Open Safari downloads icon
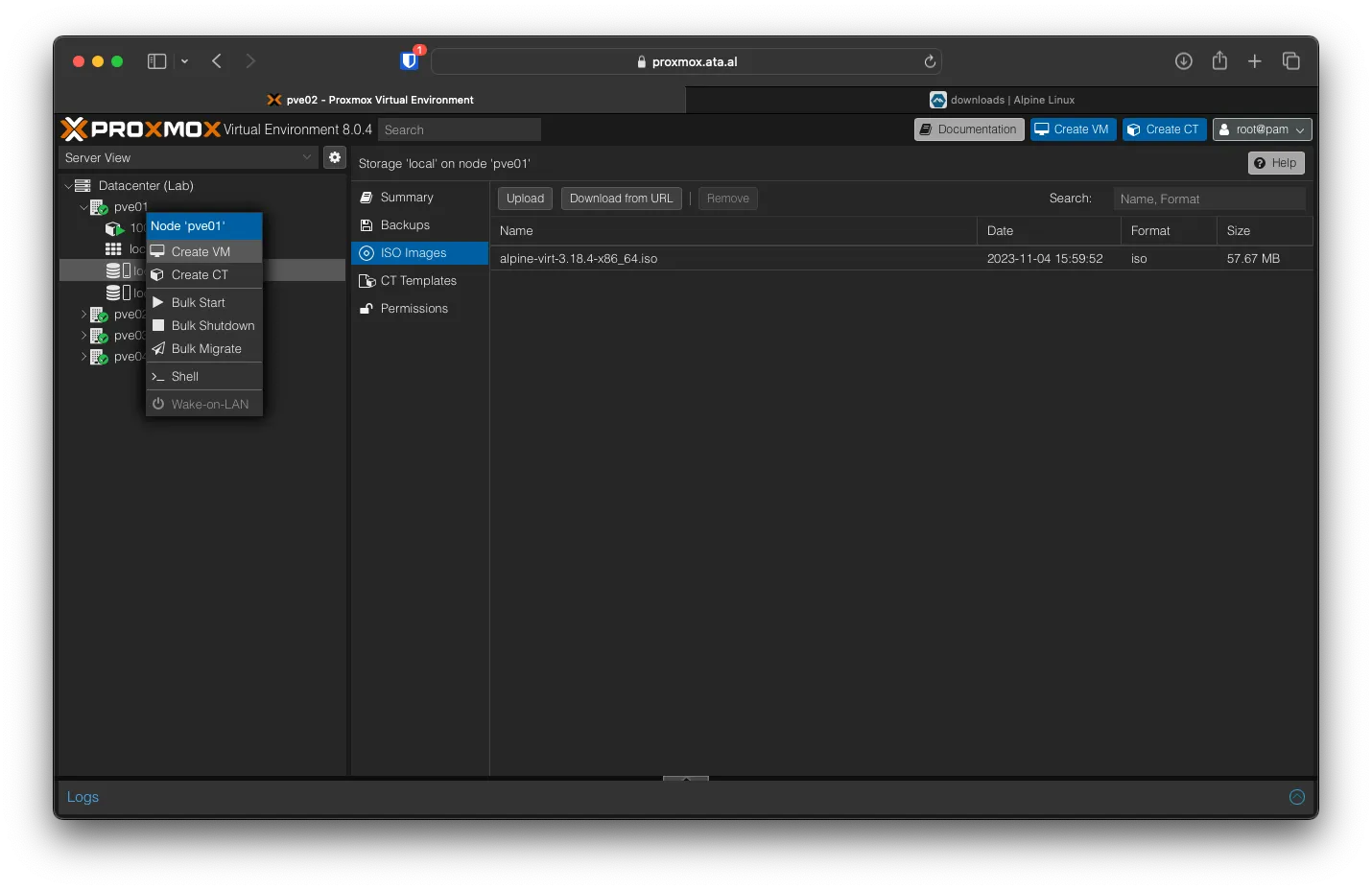Image resolution: width=1372 pixels, height=890 pixels. coord(1184,61)
